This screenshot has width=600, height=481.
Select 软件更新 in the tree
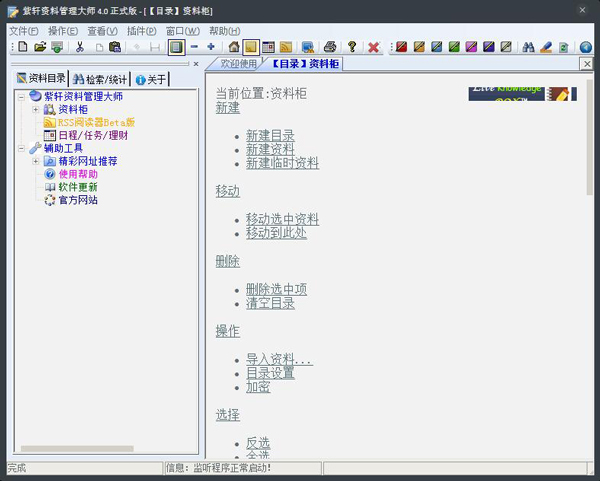point(78,187)
